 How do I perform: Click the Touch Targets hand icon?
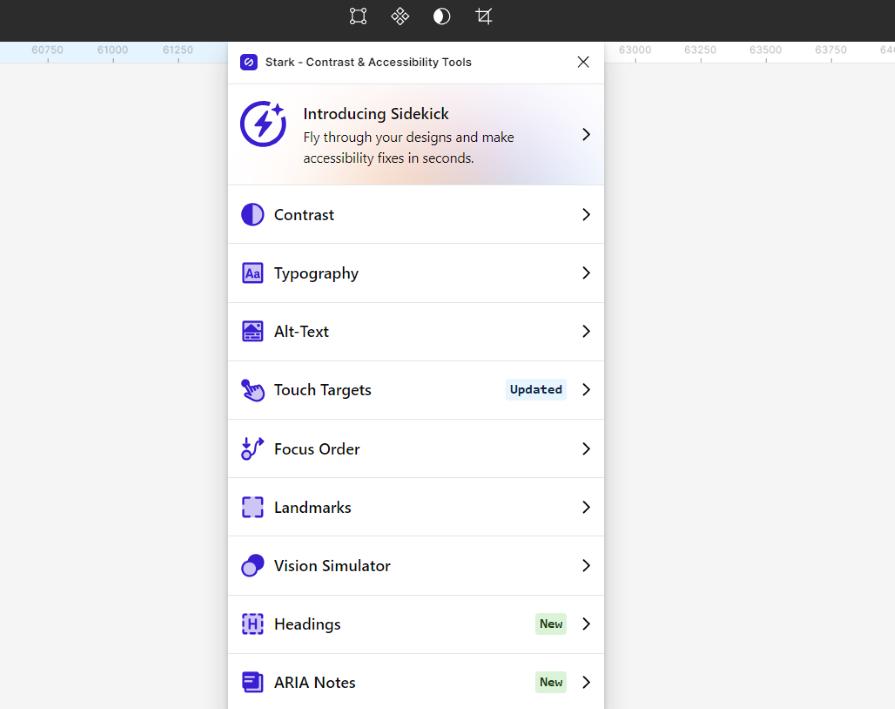[x=252, y=389]
